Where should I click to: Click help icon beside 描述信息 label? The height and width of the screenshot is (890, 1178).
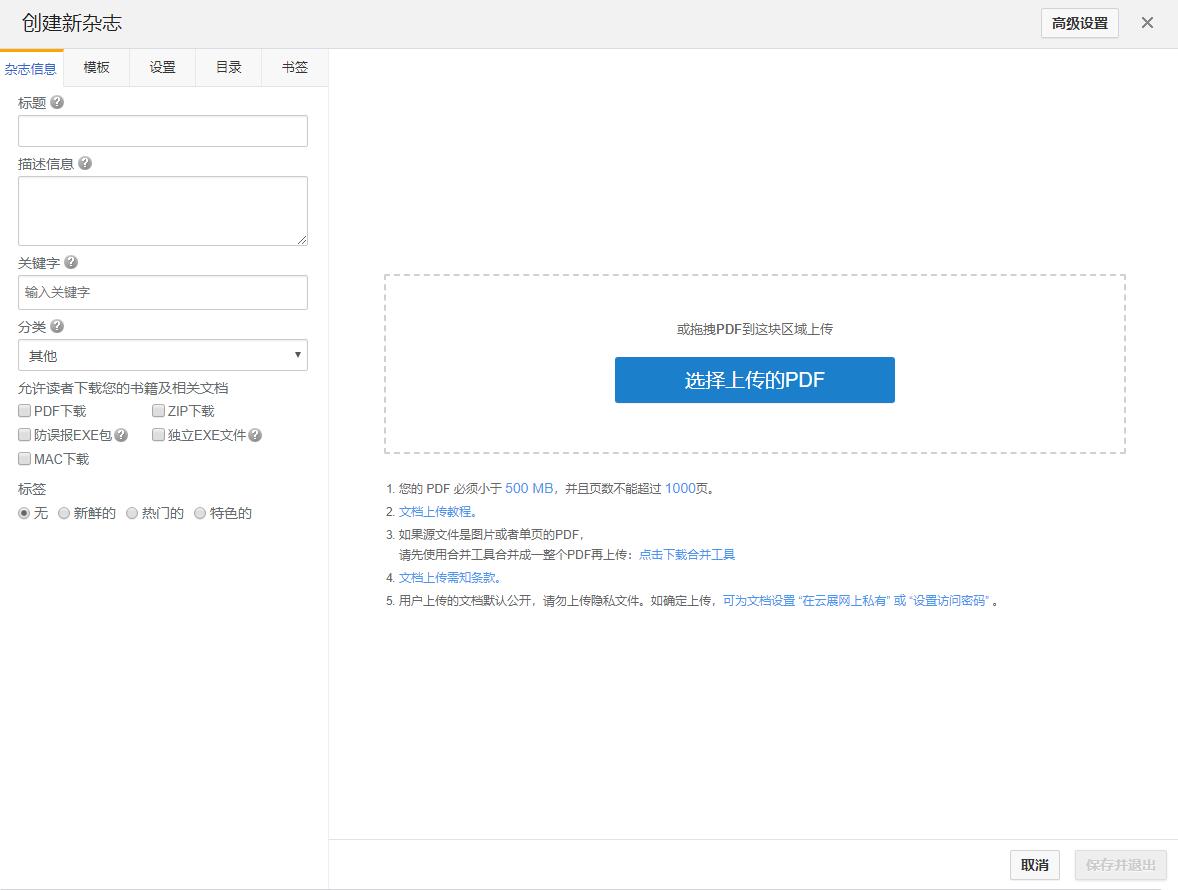point(85,163)
